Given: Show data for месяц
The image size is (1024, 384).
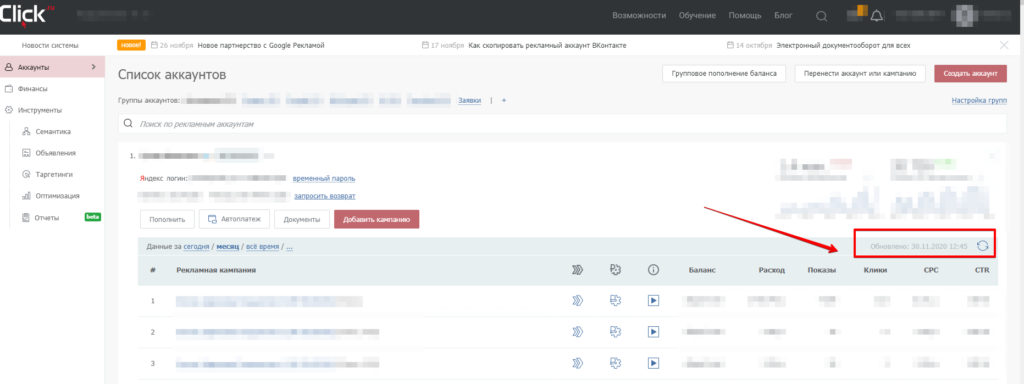Looking at the screenshot, I should tap(228, 247).
